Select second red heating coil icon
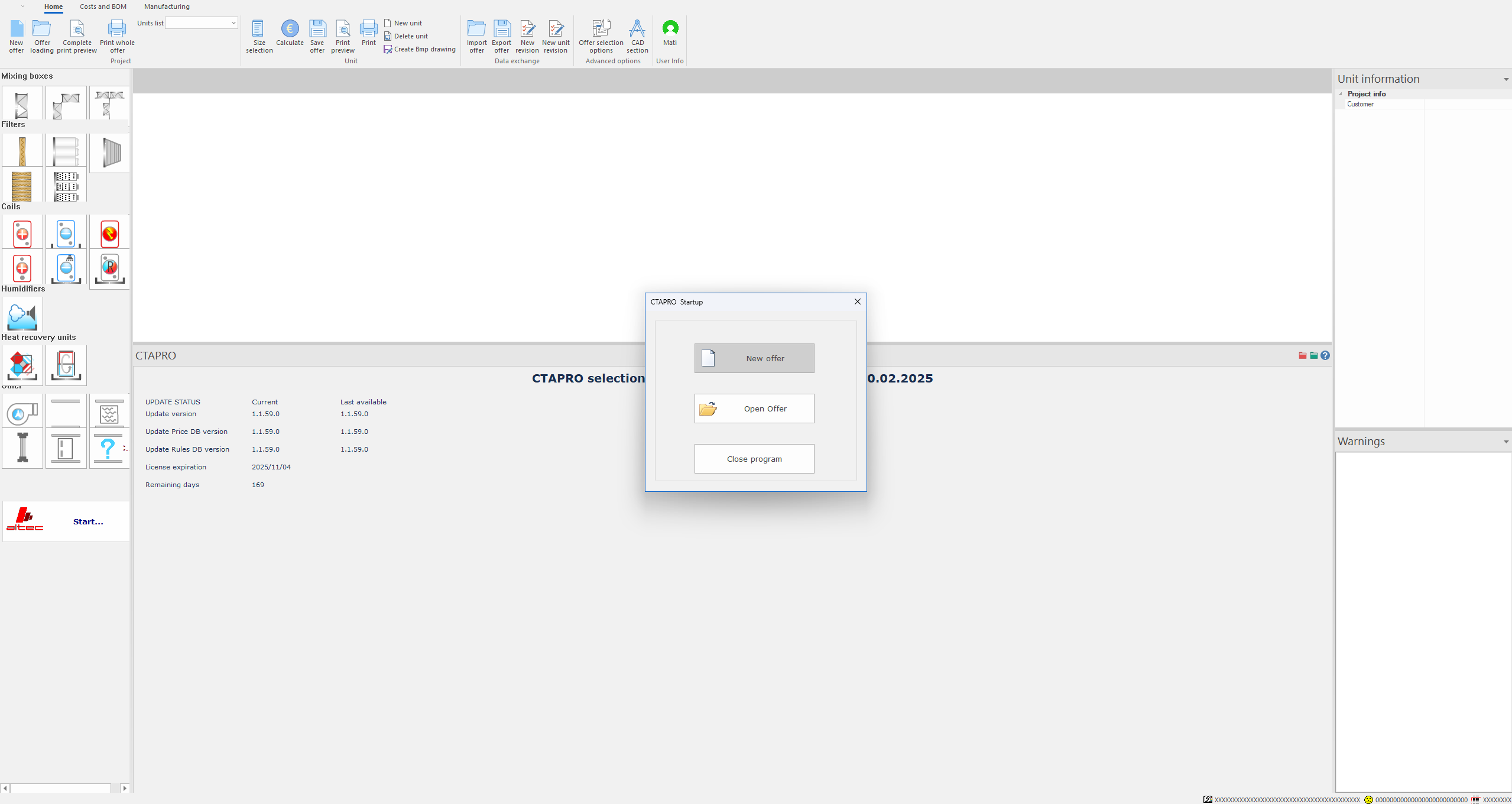 pyautogui.click(x=22, y=267)
